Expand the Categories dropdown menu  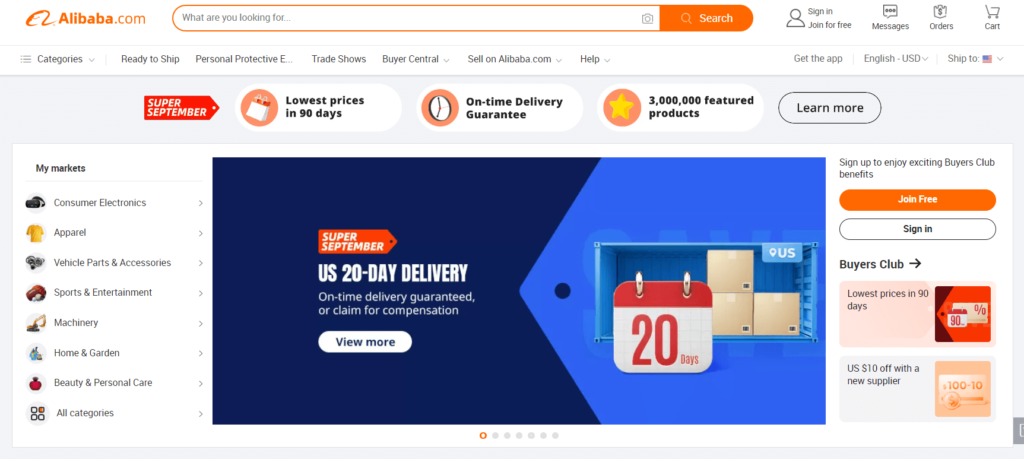pyautogui.click(x=57, y=59)
